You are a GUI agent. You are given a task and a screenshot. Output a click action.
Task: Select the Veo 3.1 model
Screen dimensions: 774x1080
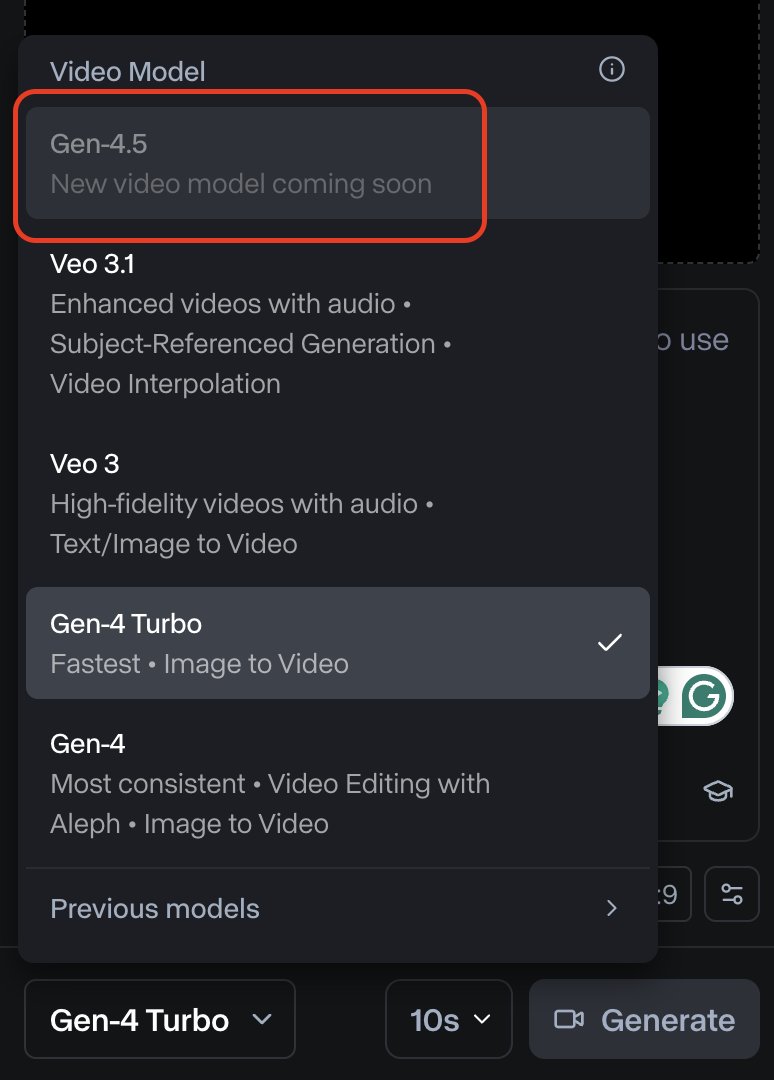pyautogui.click(x=337, y=324)
